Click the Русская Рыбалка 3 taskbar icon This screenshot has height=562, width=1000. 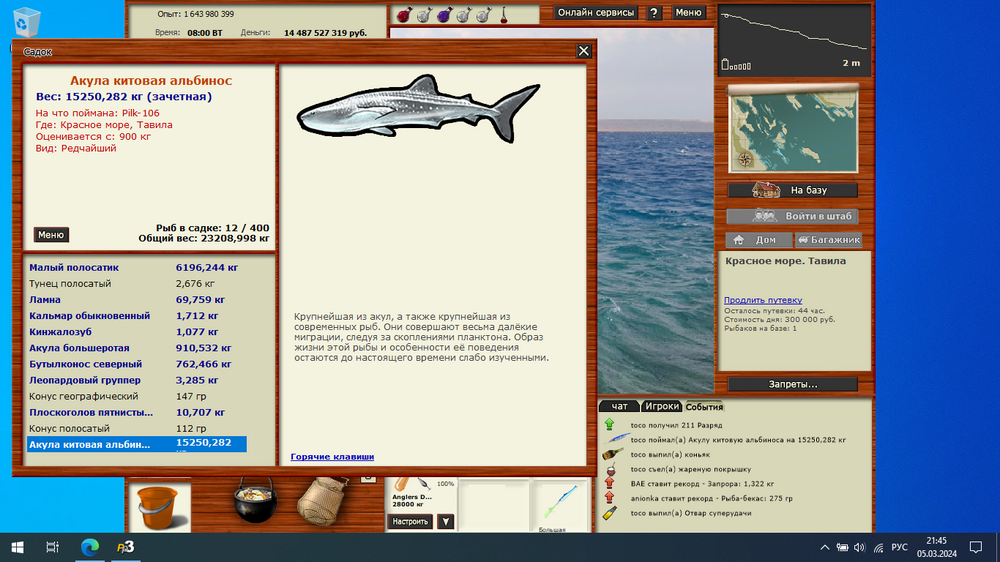[126, 547]
